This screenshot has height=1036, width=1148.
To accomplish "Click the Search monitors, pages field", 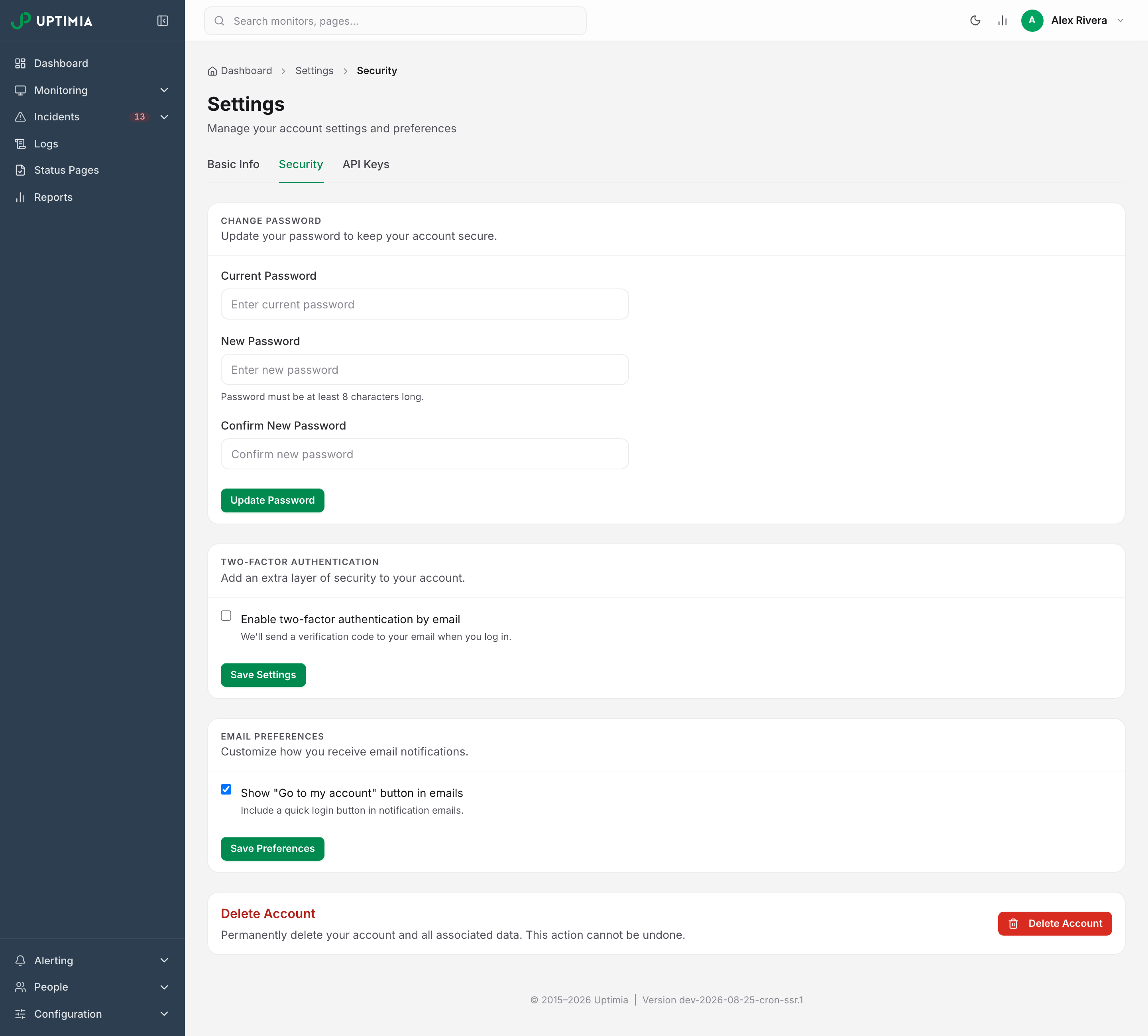I will (x=395, y=21).
